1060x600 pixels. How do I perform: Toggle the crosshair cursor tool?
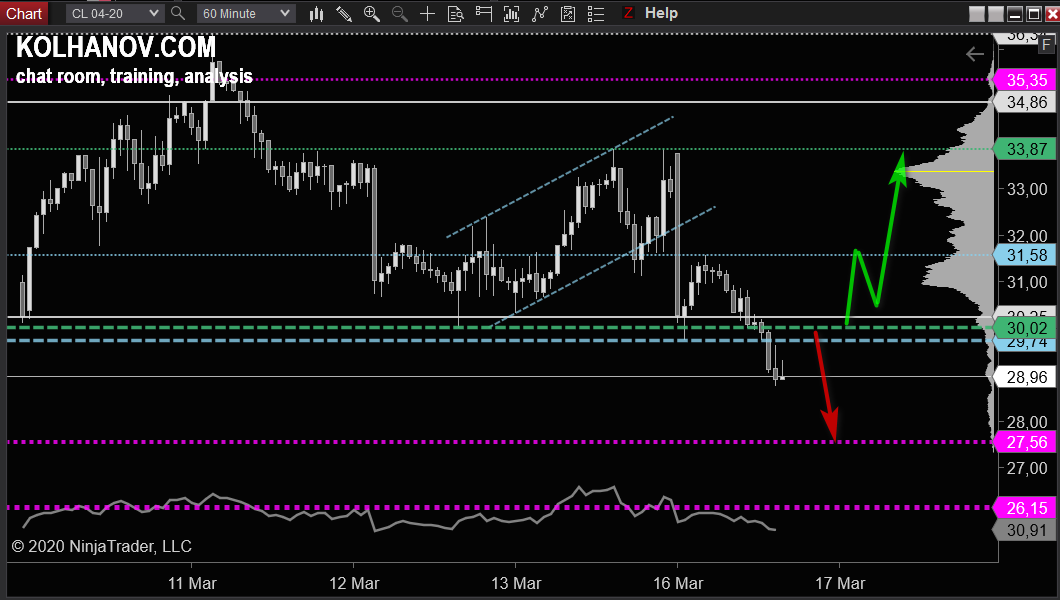point(428,13)
